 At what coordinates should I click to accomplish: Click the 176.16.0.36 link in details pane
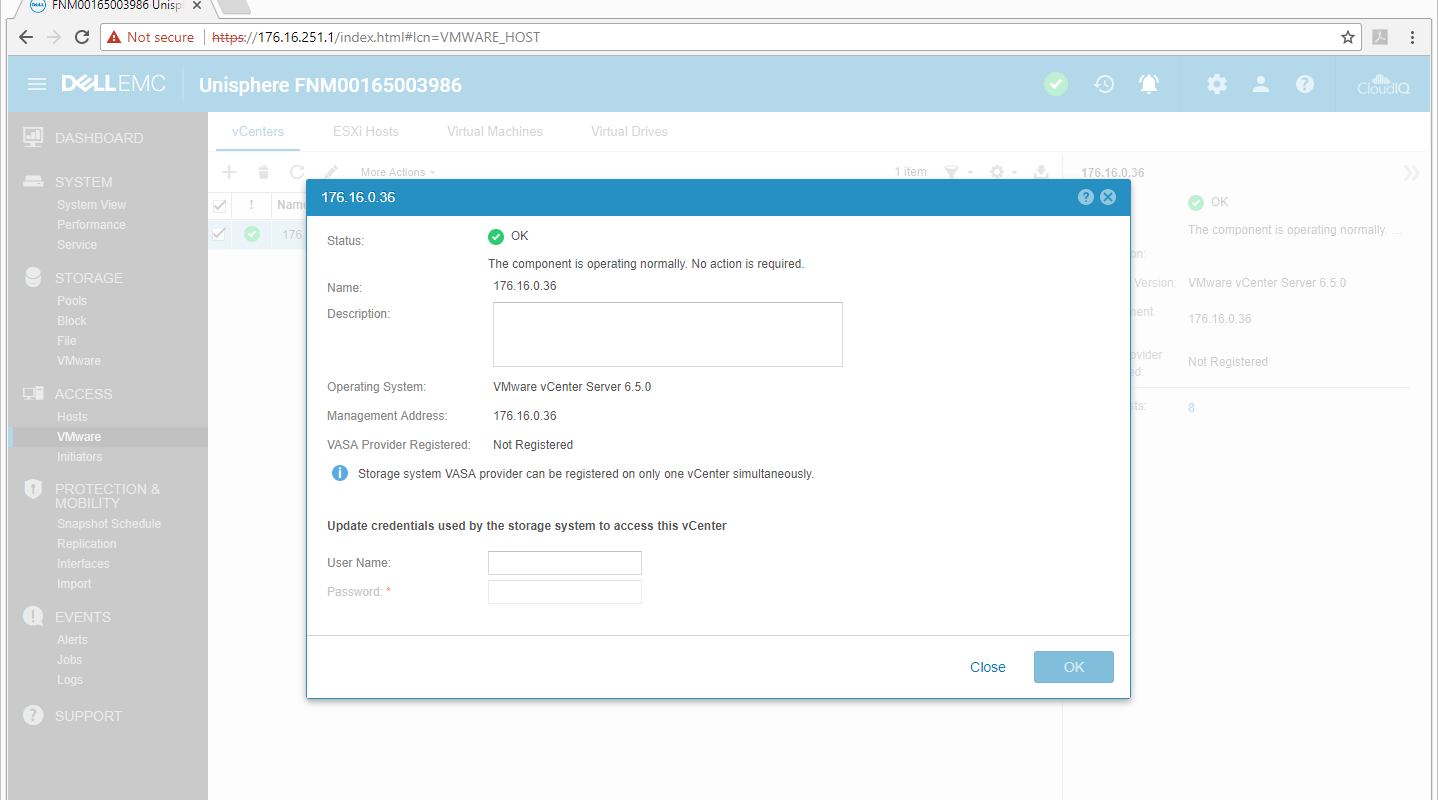coord(1219,319)
